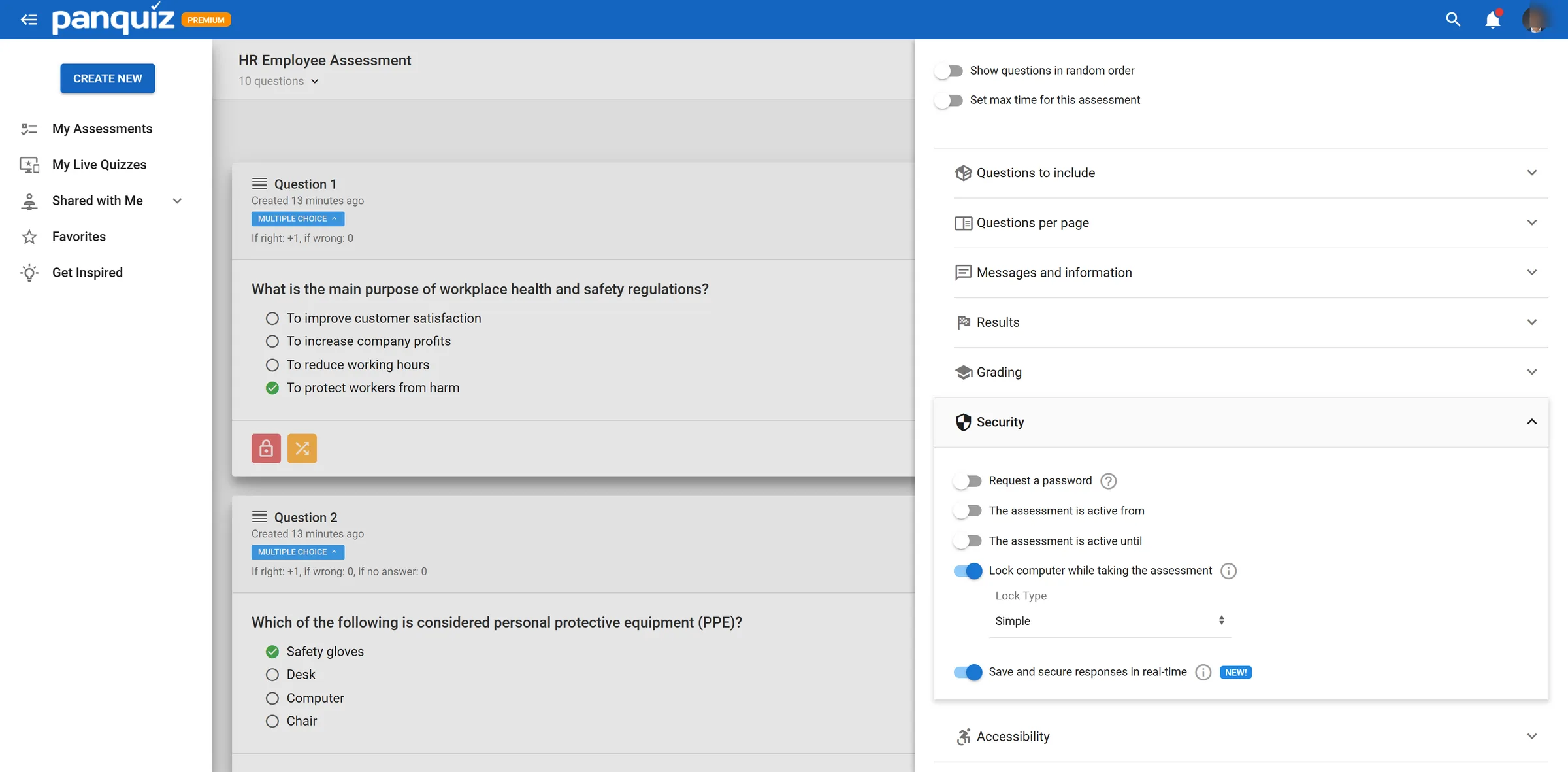The width and height of the screenshot is (1568, 772).
Task: Select the 'Chair' answer option
Action: [272, 721]
